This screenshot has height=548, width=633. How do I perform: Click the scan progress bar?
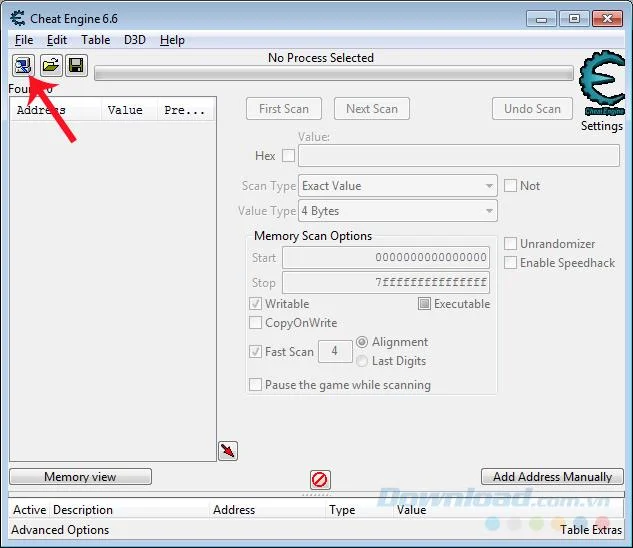pos(334,73)
